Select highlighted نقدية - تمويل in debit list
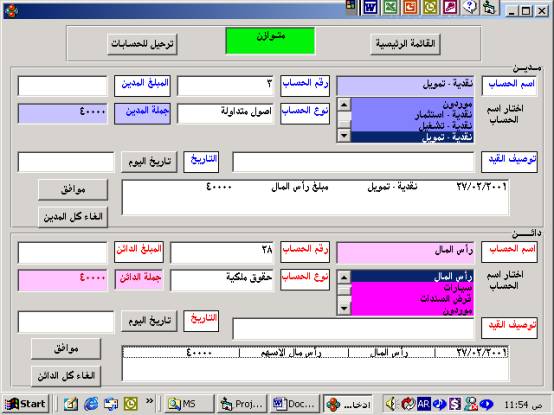Image resolution: width=554 pixels, height=415 pixels. click(x=412, y=137)
